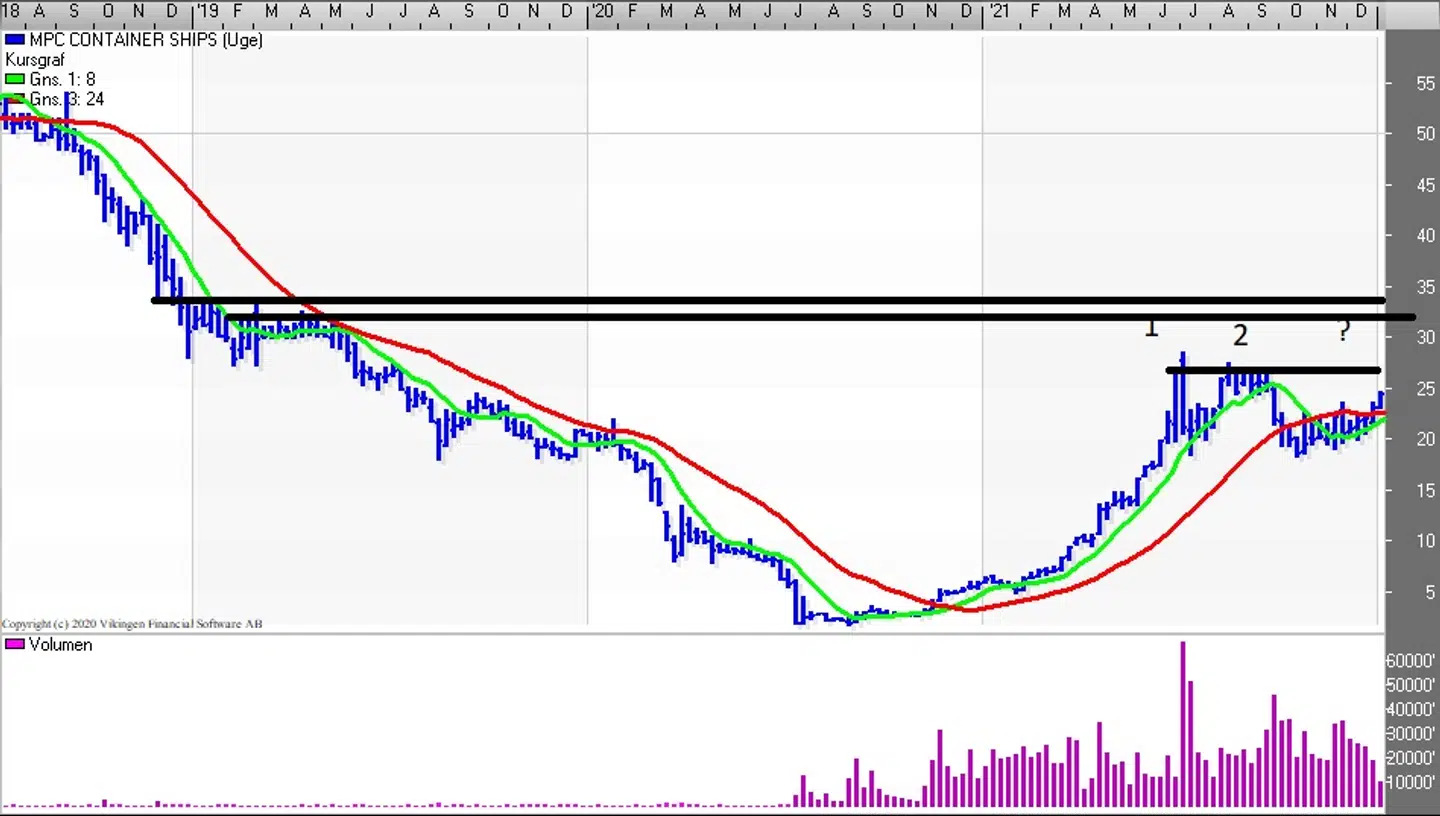Jump to the '19 year marker on timeline
The height and width of the screenshot is (816, 1440).
point(207,11)
